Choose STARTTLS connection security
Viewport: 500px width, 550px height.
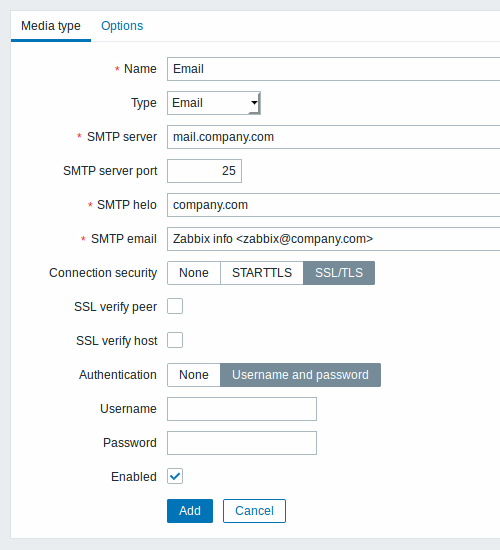pos(262,273)
